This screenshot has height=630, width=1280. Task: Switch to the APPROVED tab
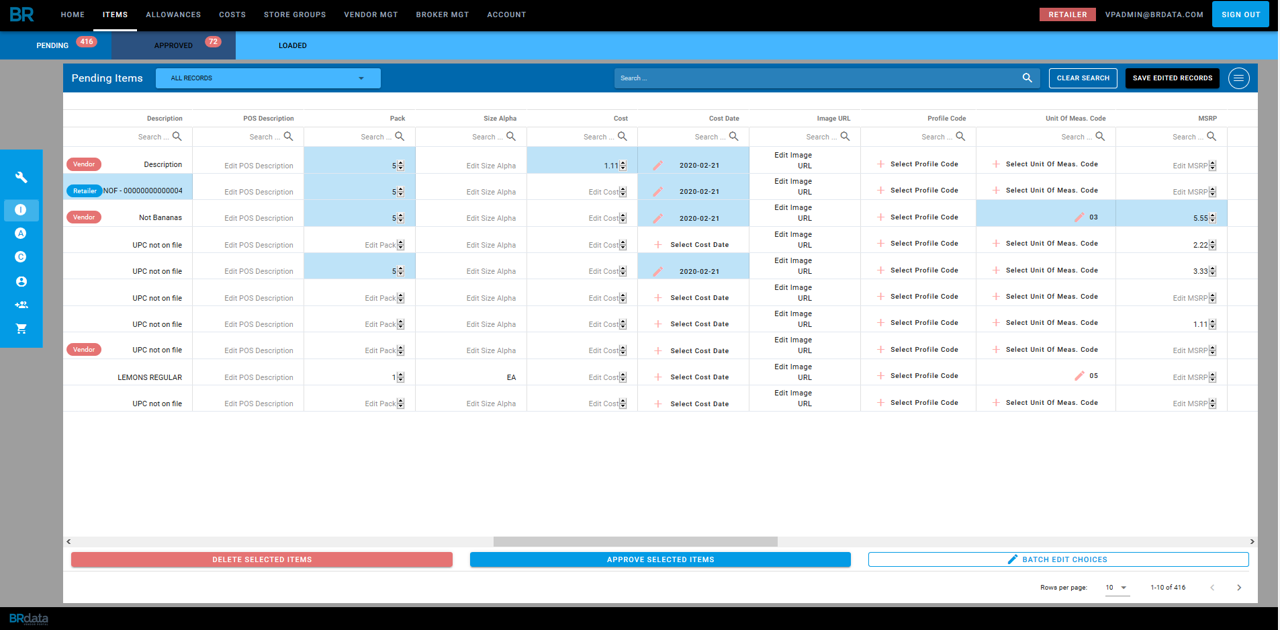click(174, 45)
